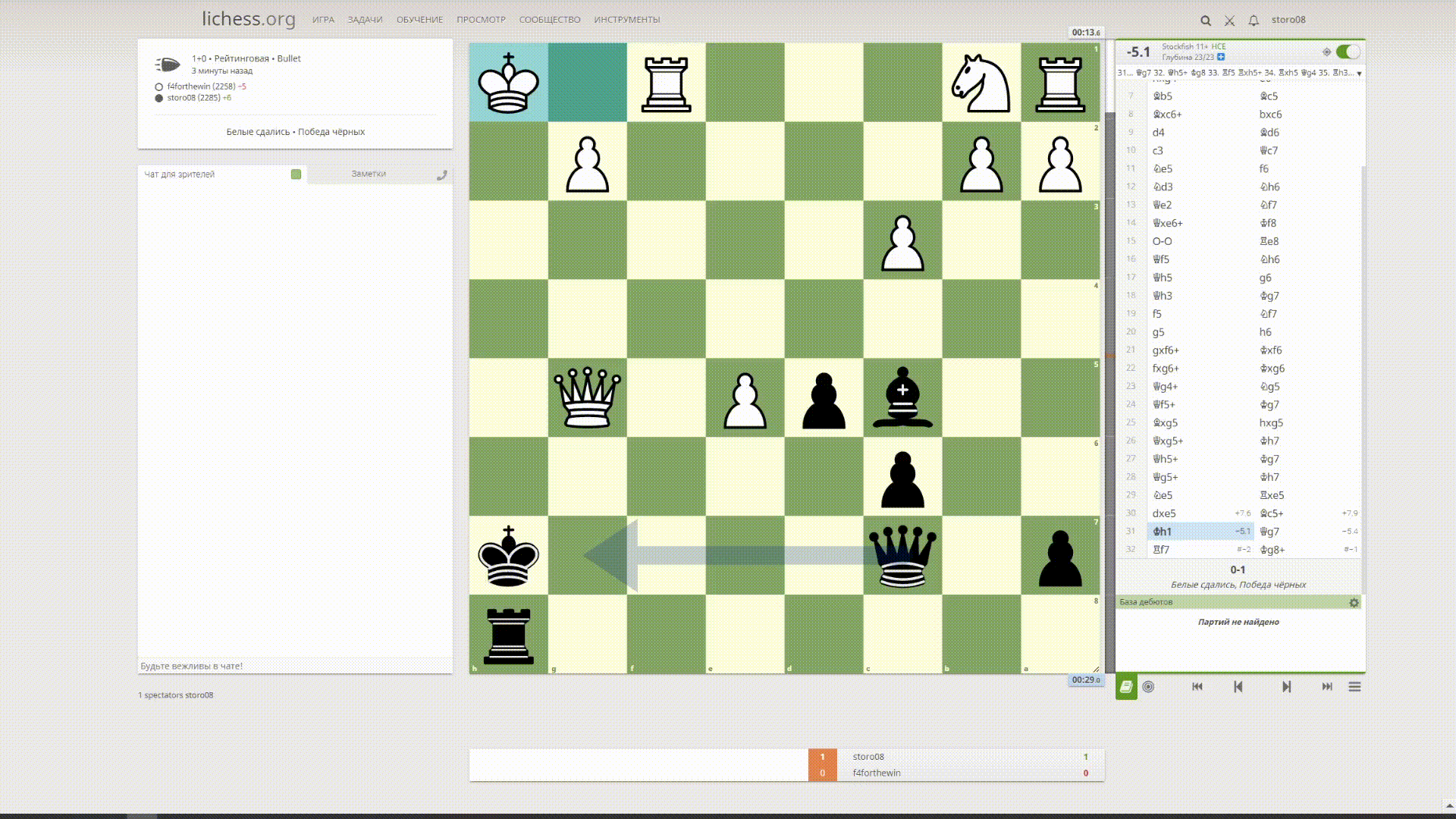Open the analysis hamburger menu
The width and height of the screenshot is (1456, 819).
coord(1354,686)
